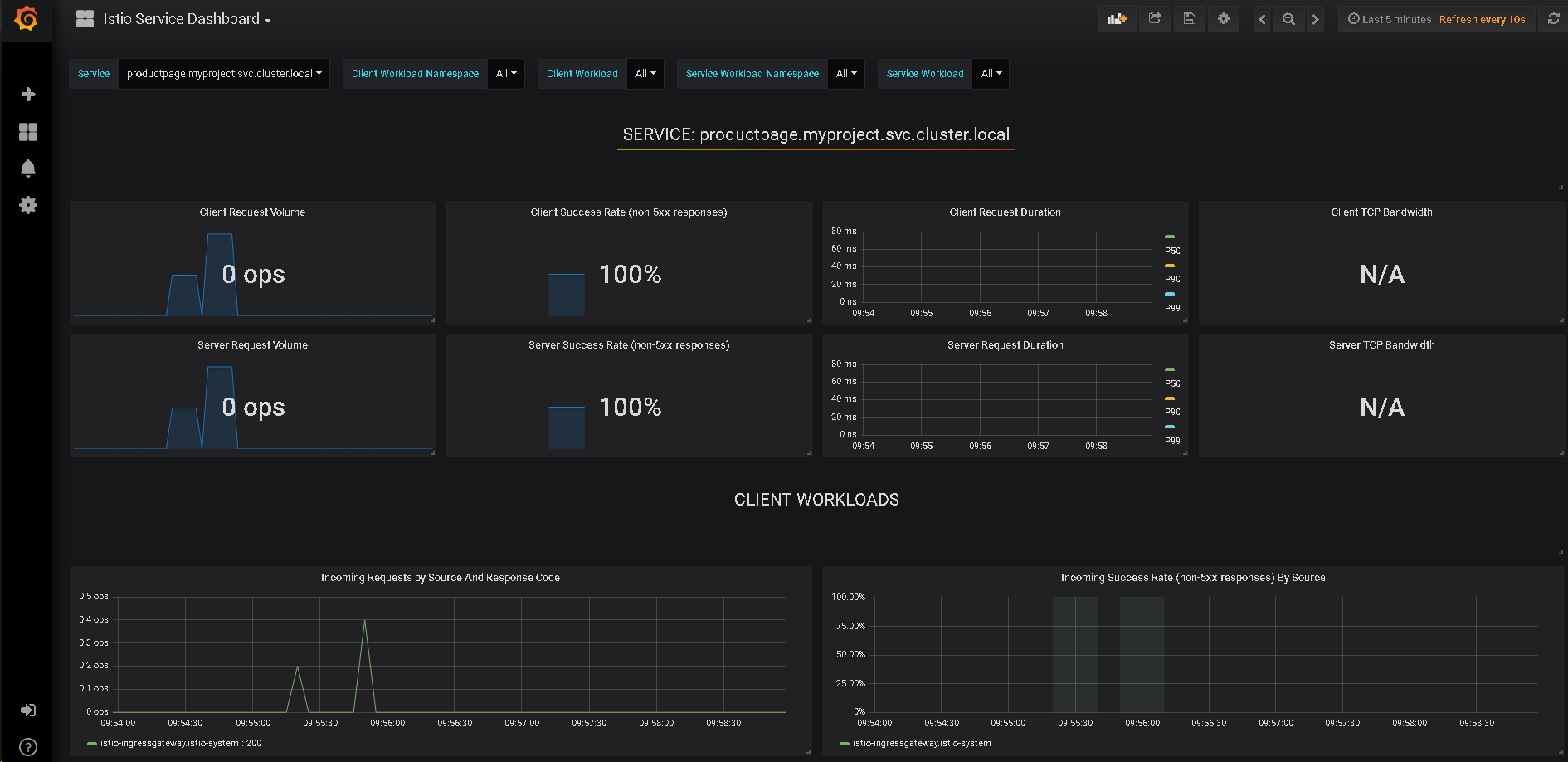Open the Service variable dropdown productpage

[x=224, y=74]
